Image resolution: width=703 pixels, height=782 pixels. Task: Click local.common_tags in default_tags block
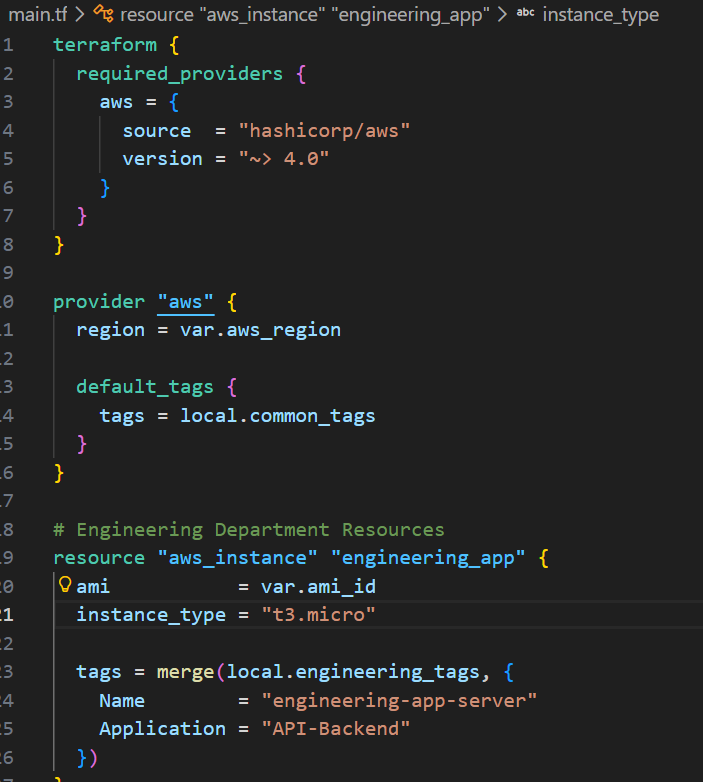click(x=277, y=415)
